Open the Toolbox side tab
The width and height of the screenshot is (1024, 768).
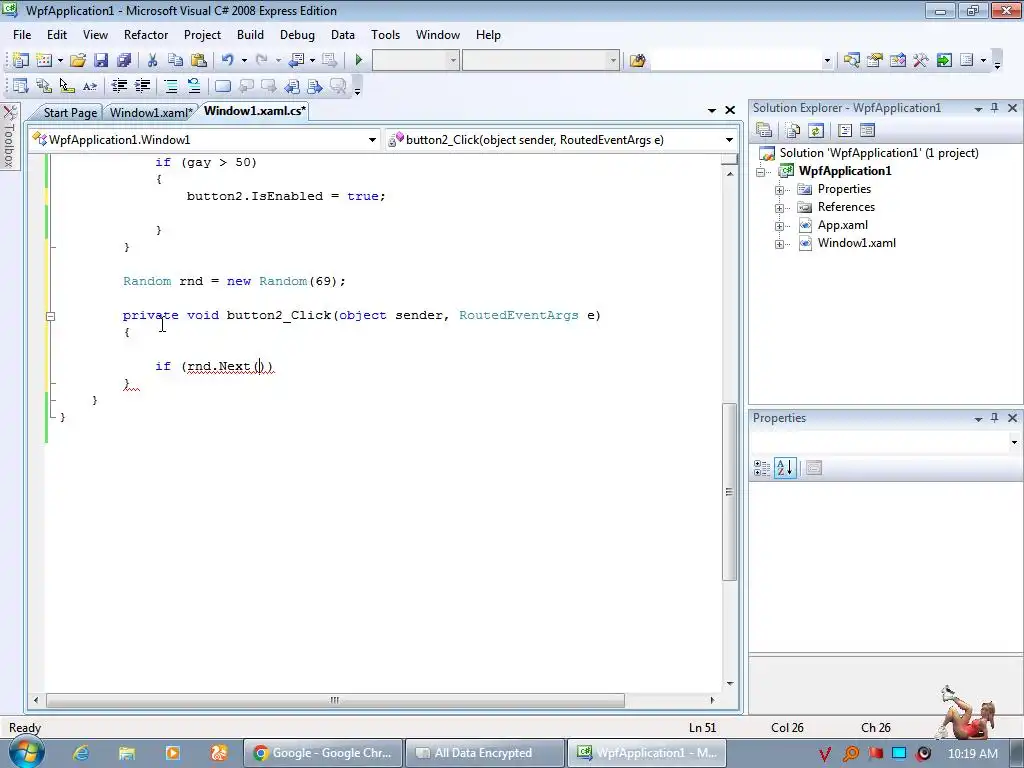9,136
